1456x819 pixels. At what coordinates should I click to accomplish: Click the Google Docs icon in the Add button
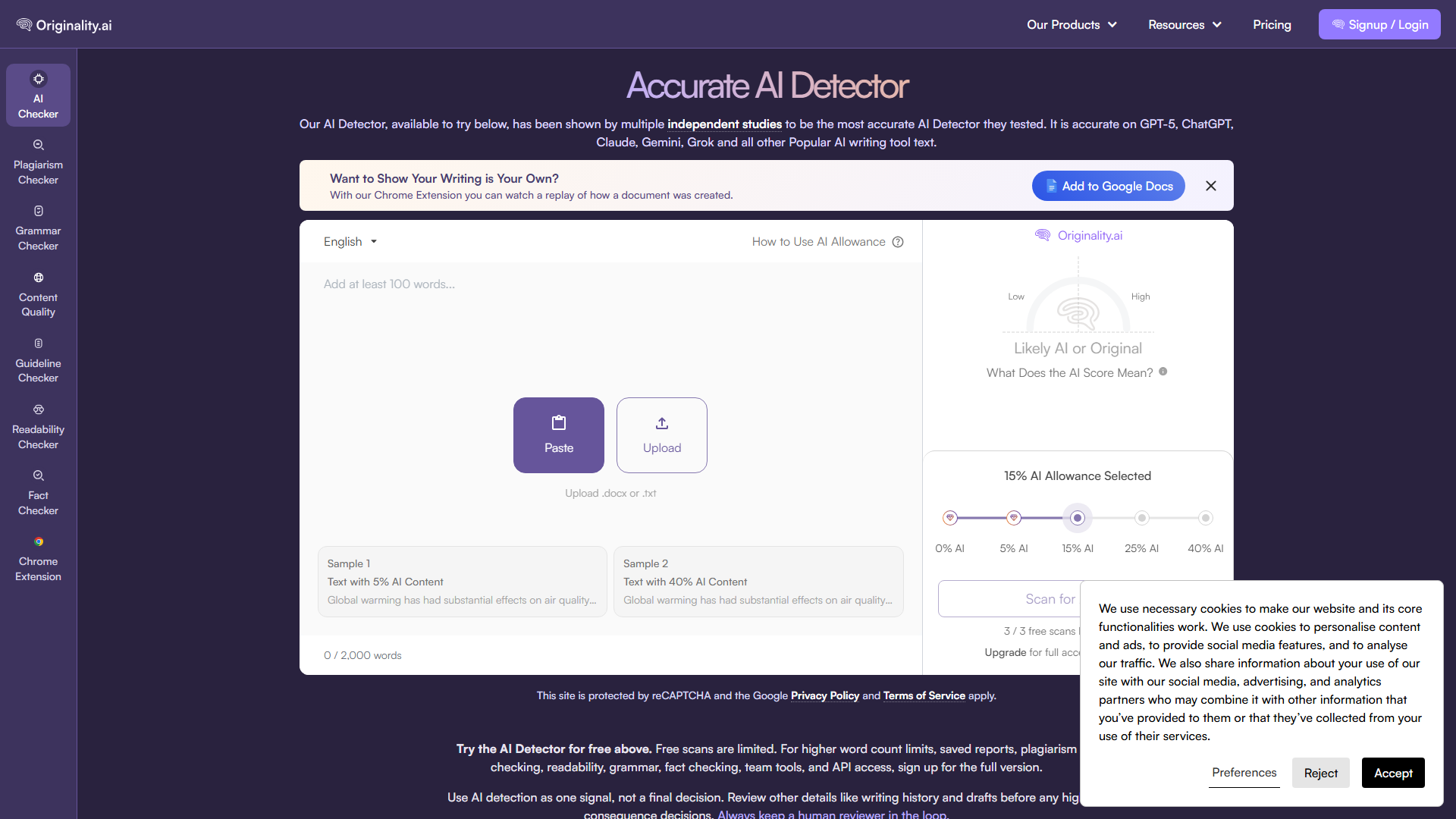[x=1051, y=186]
